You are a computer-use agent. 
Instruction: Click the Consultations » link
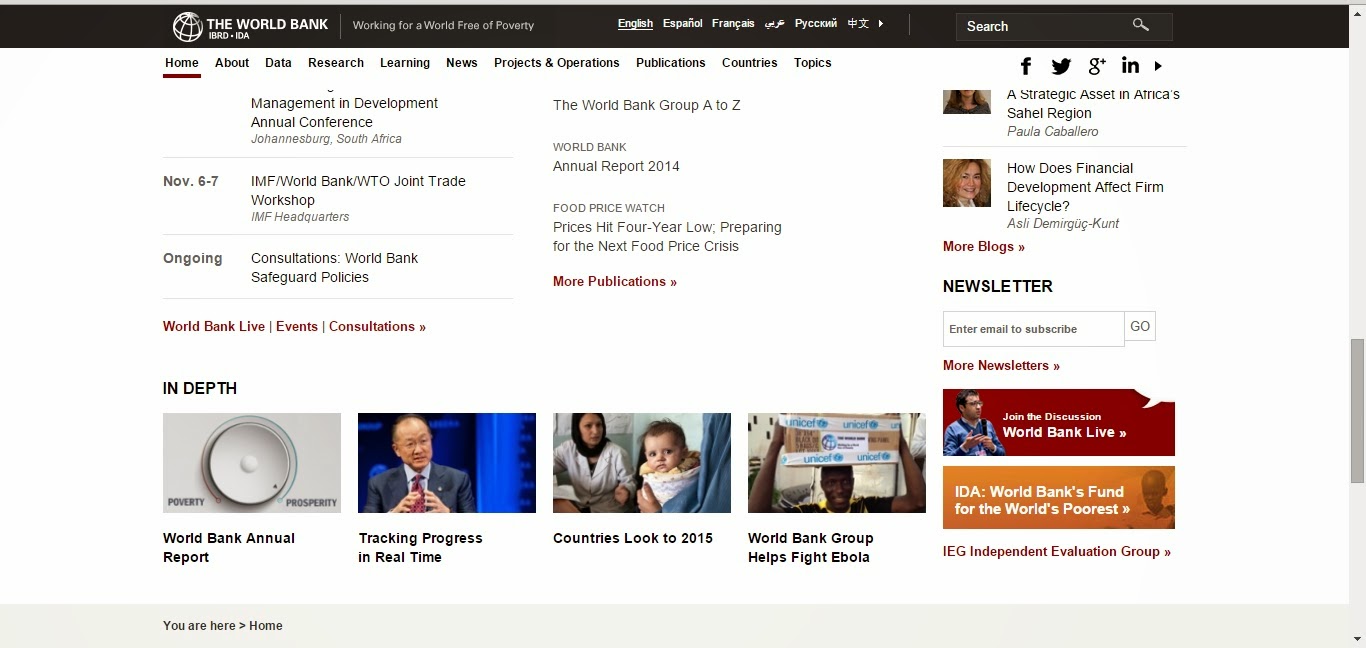[x=377, y=326]
